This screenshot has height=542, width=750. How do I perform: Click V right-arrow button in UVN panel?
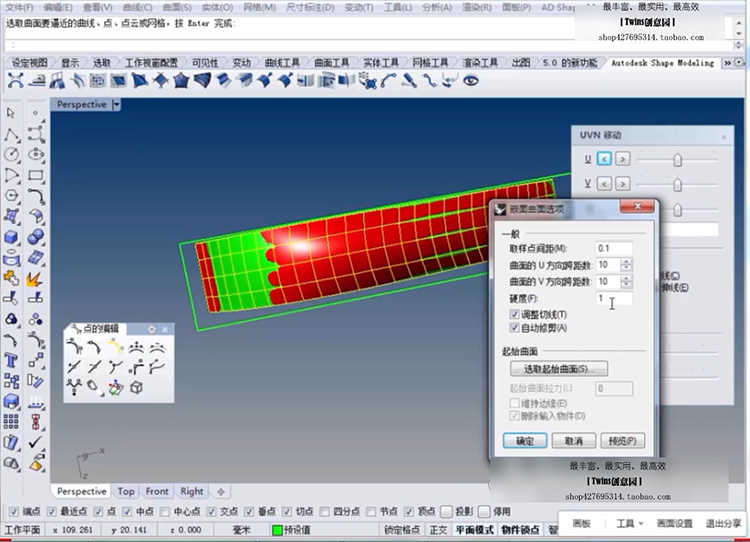click(622, 183)
